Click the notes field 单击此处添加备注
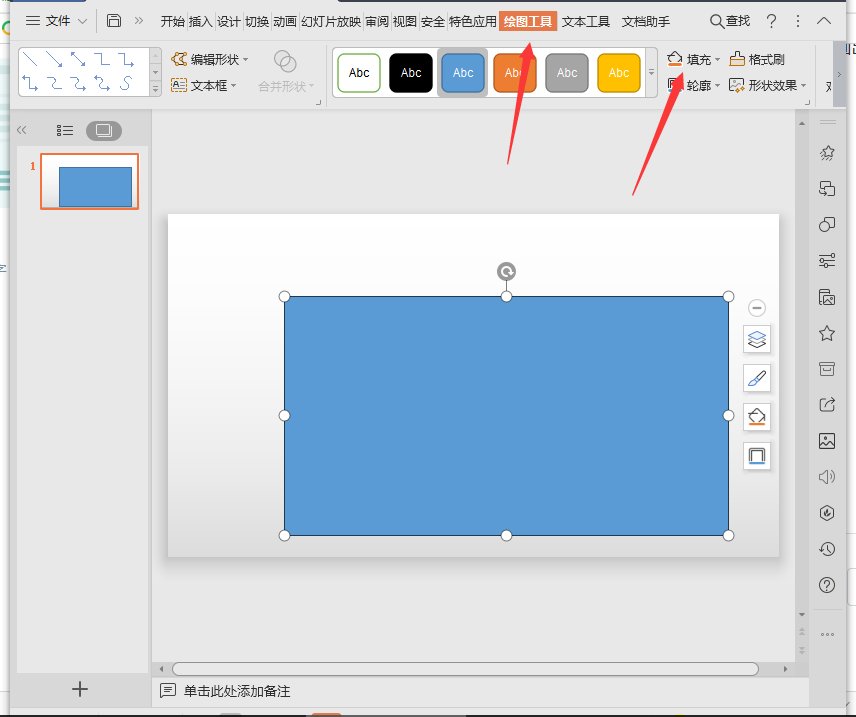The height and width of the screenshot is (717, 856). pos(237,691)
